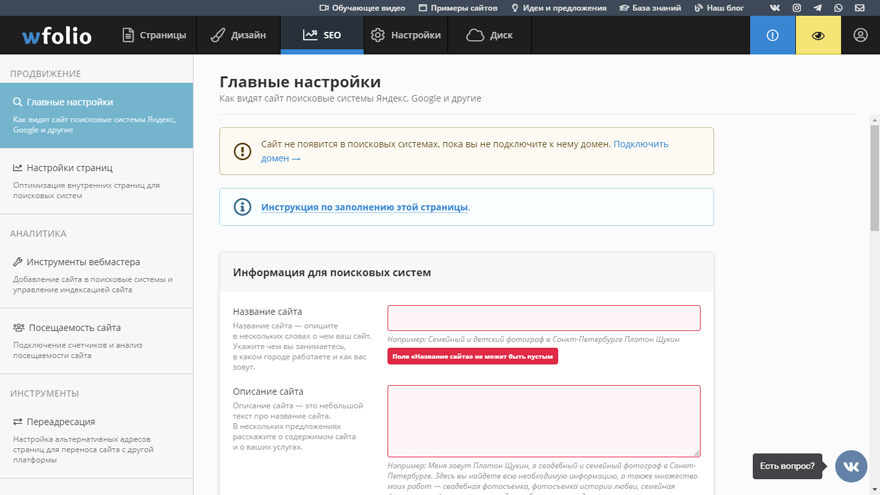Open the Instagram icon in top bar
This screenshot has width=880, height=495.
(796, 8)
